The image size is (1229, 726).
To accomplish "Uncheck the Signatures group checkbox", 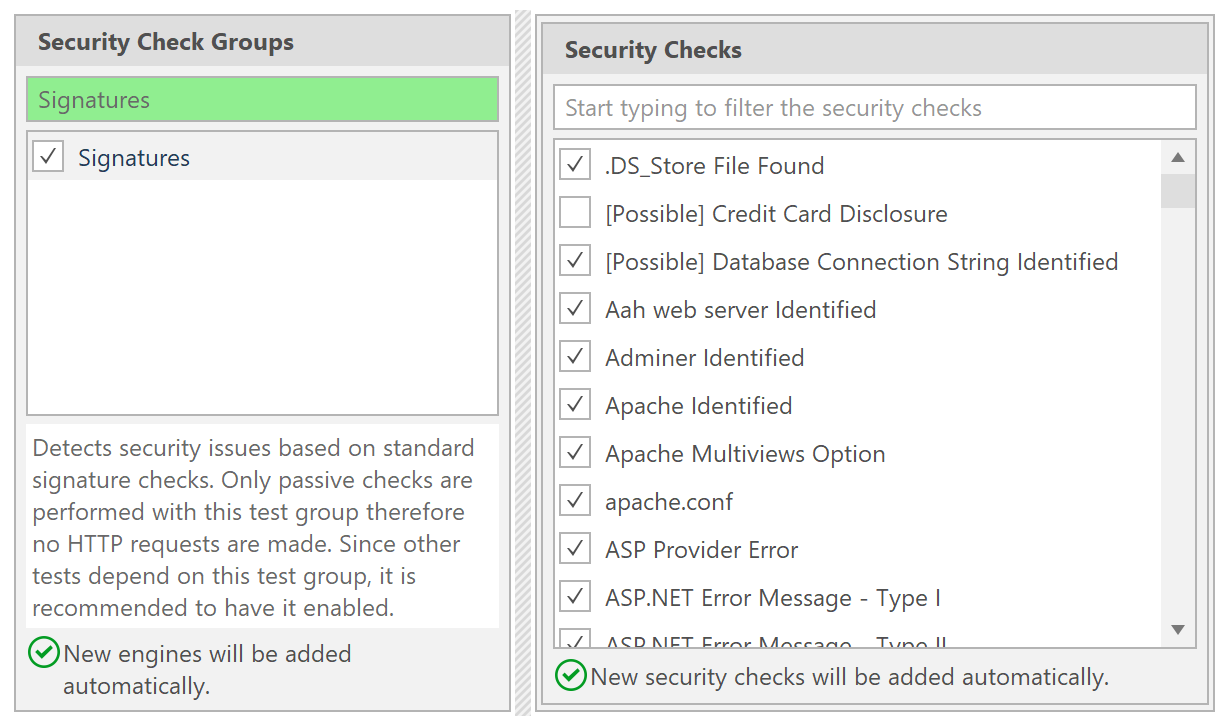I will pos(46,156).
